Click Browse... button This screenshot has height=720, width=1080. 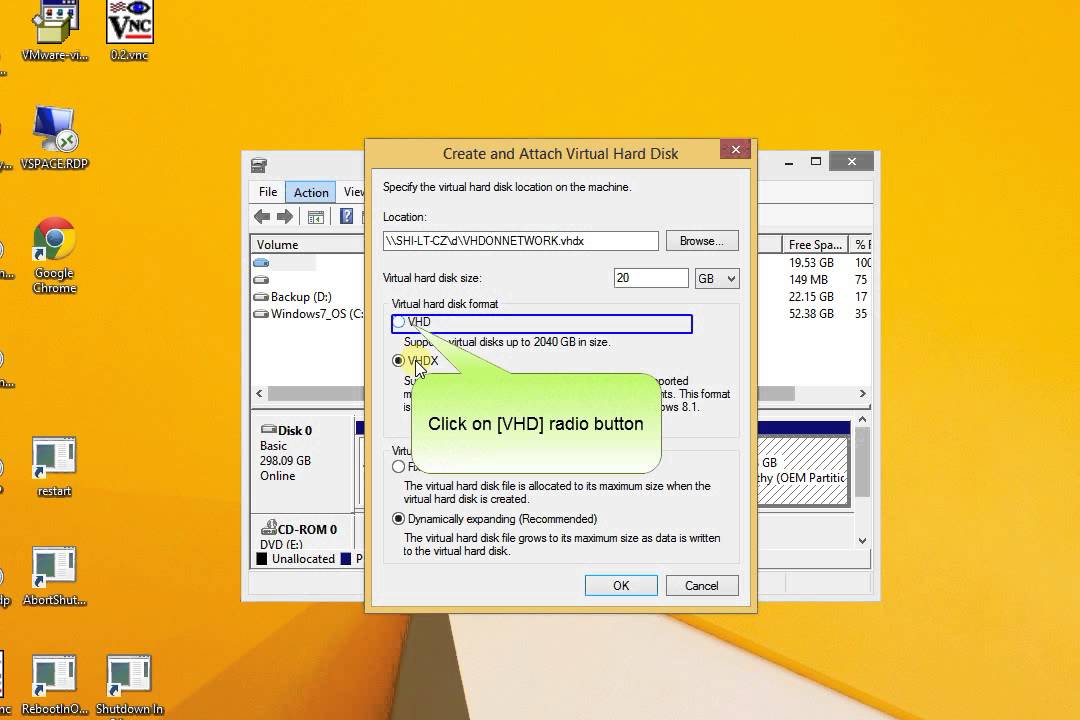pos(702,240)
